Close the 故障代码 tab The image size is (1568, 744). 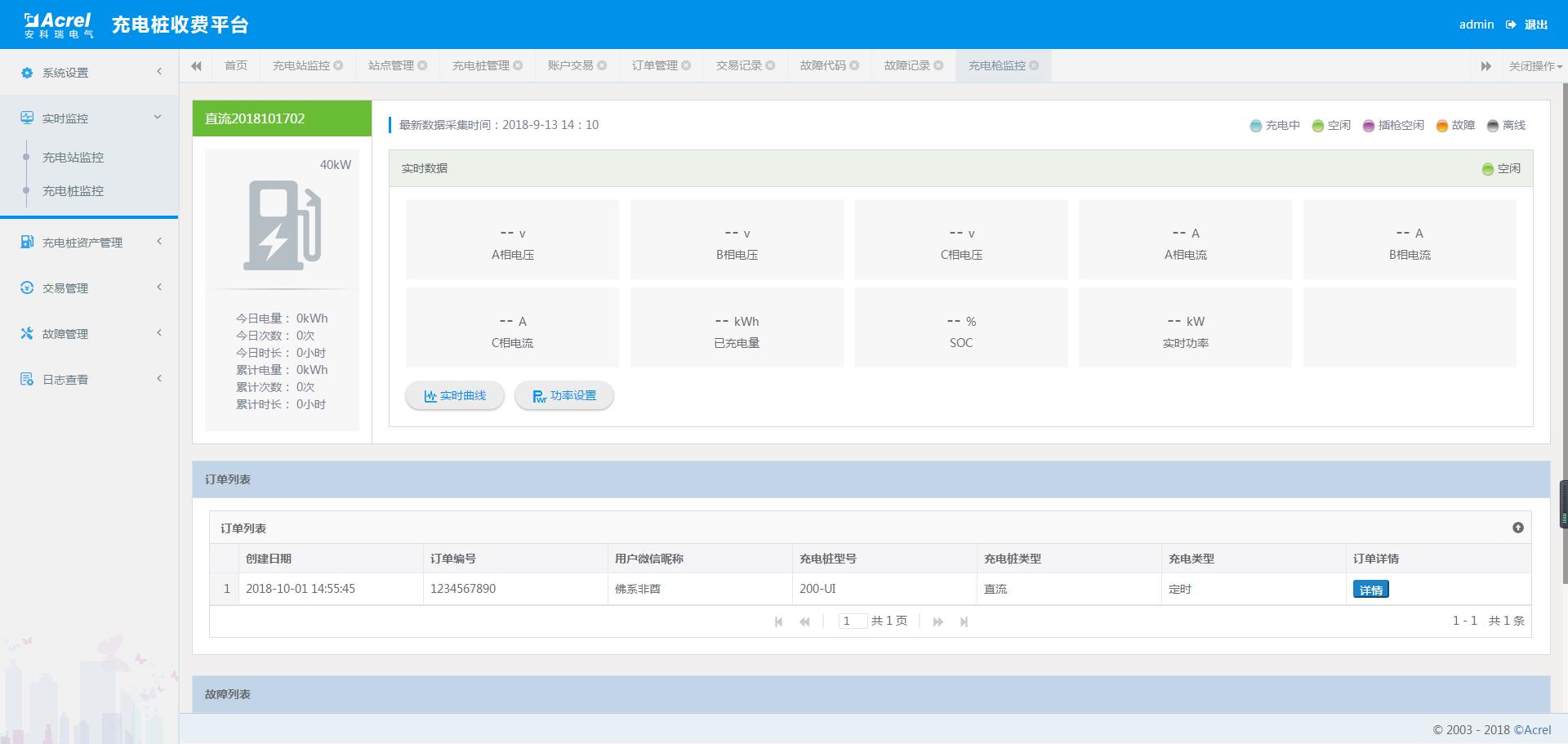click(854, 66)
